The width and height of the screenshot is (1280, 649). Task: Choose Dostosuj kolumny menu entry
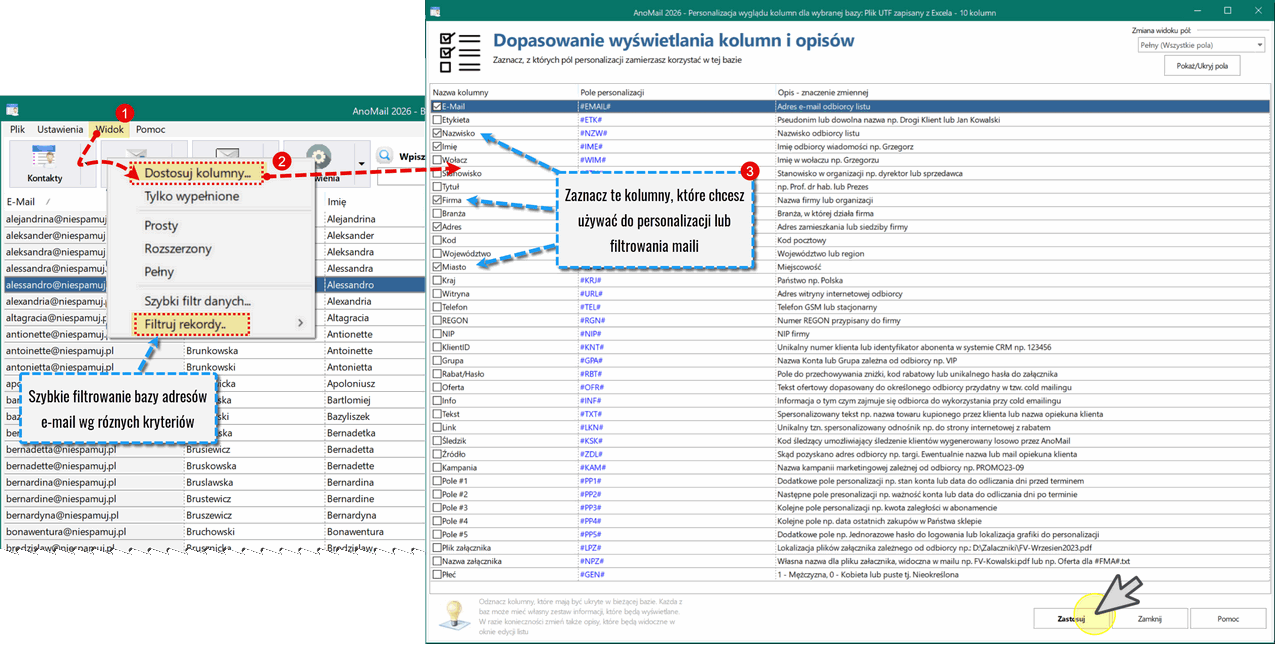198,173
